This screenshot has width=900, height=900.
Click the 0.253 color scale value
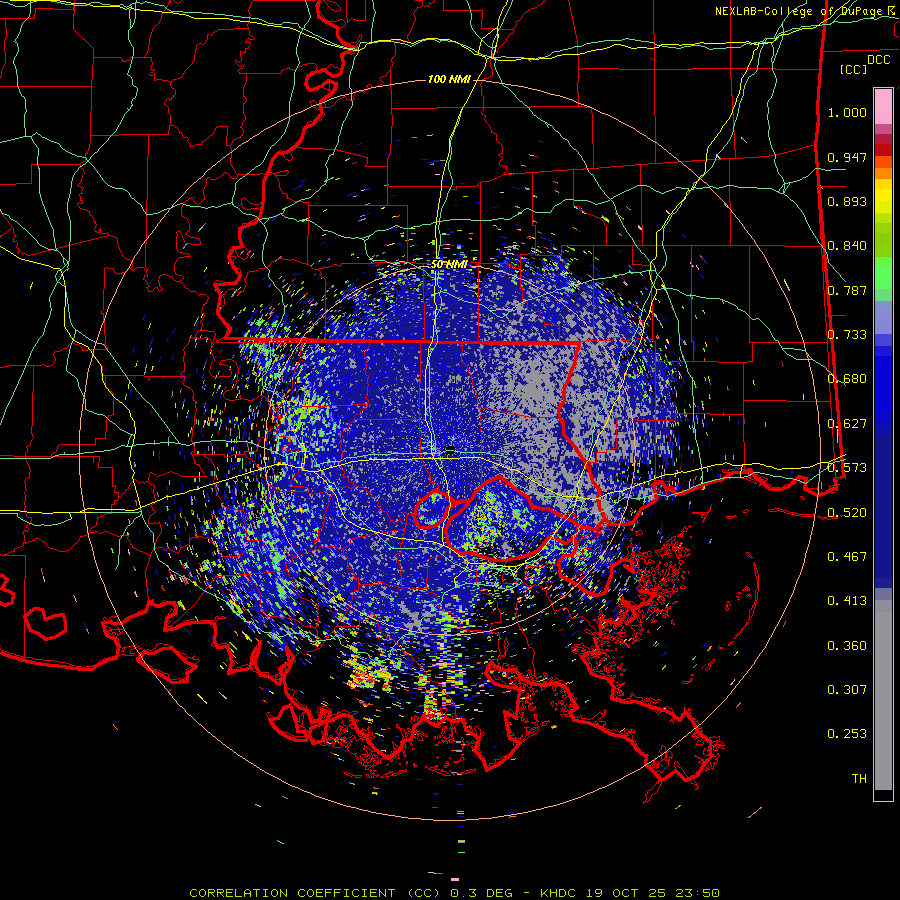847,734
